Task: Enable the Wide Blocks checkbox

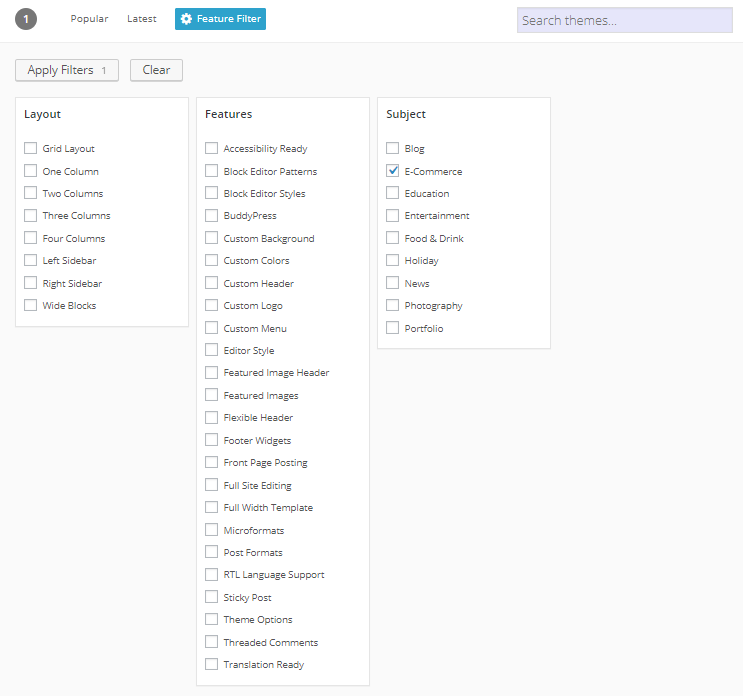Action: (31, 306)
